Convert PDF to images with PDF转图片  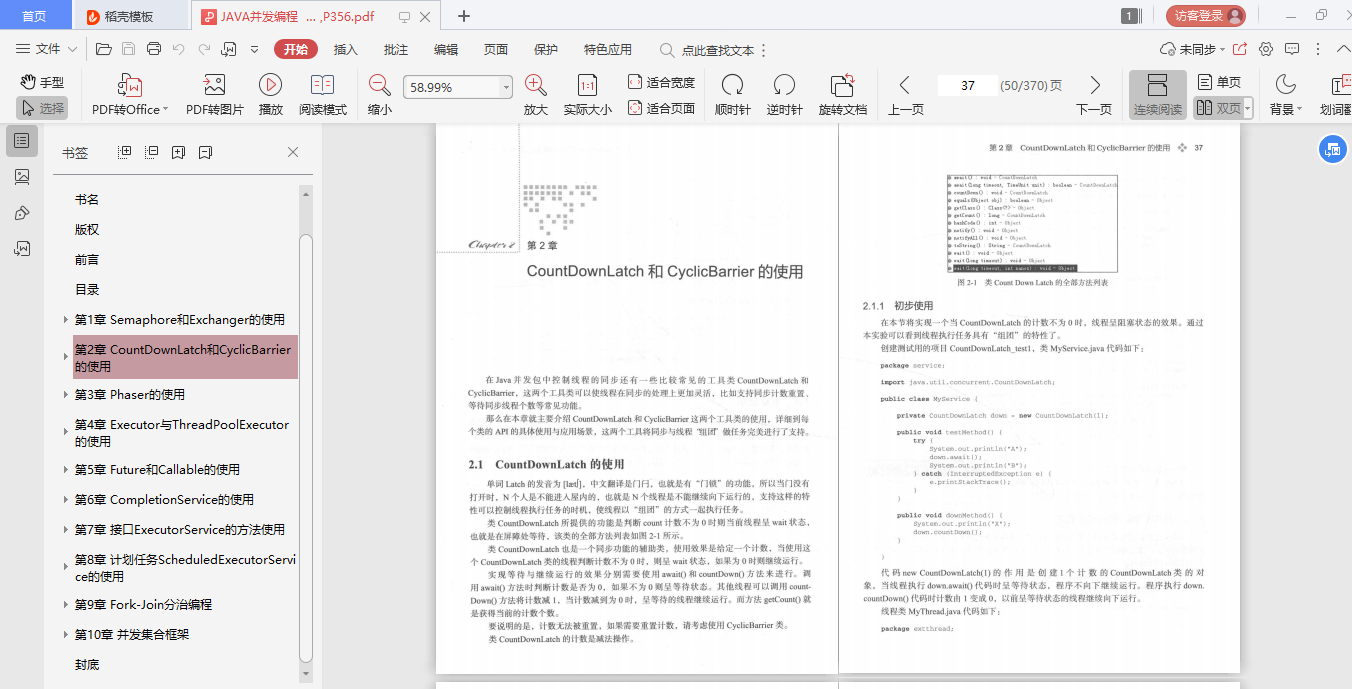214,96
